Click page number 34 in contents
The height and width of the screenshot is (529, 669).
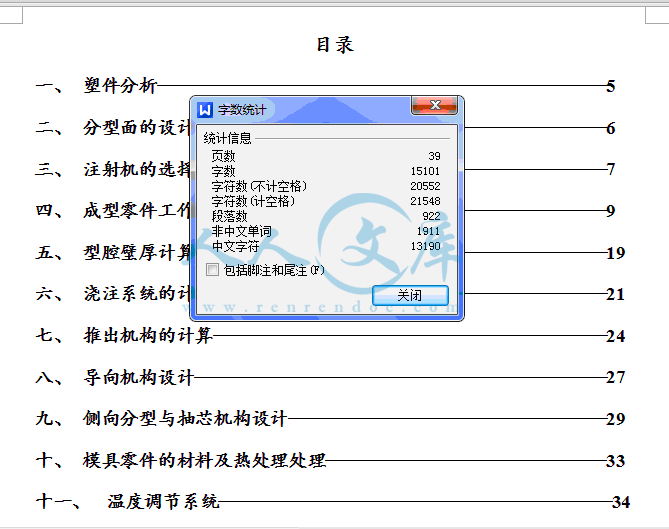coord(621,502)
